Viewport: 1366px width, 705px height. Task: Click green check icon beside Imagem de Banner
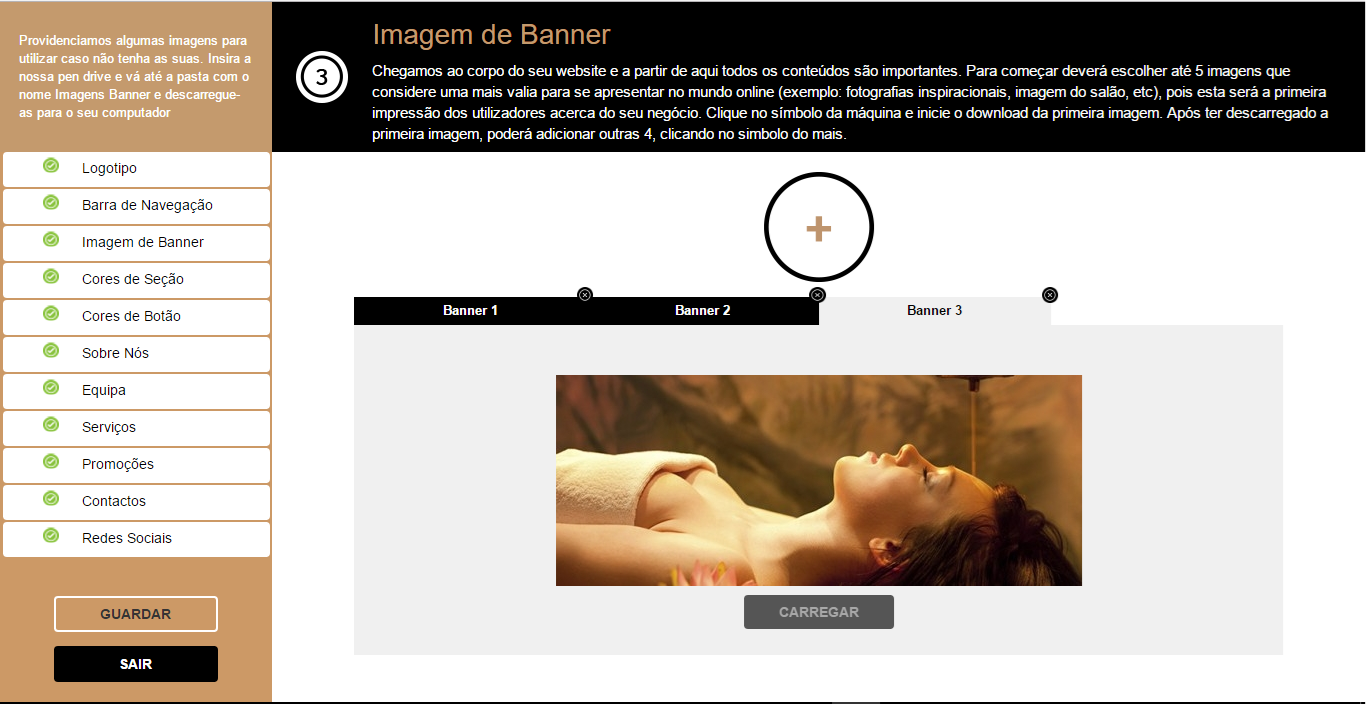[x=51, y=240]
